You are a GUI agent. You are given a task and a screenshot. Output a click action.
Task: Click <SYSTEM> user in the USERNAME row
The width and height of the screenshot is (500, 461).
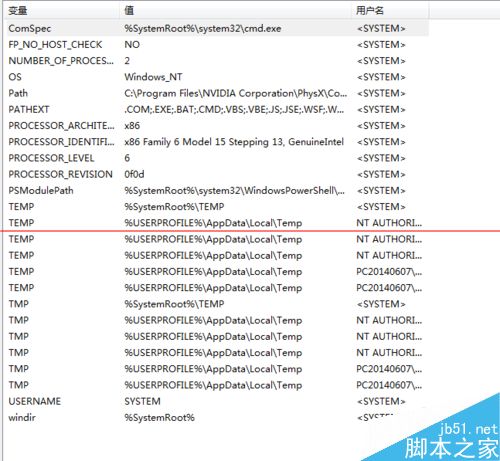(x=381, y=401)
